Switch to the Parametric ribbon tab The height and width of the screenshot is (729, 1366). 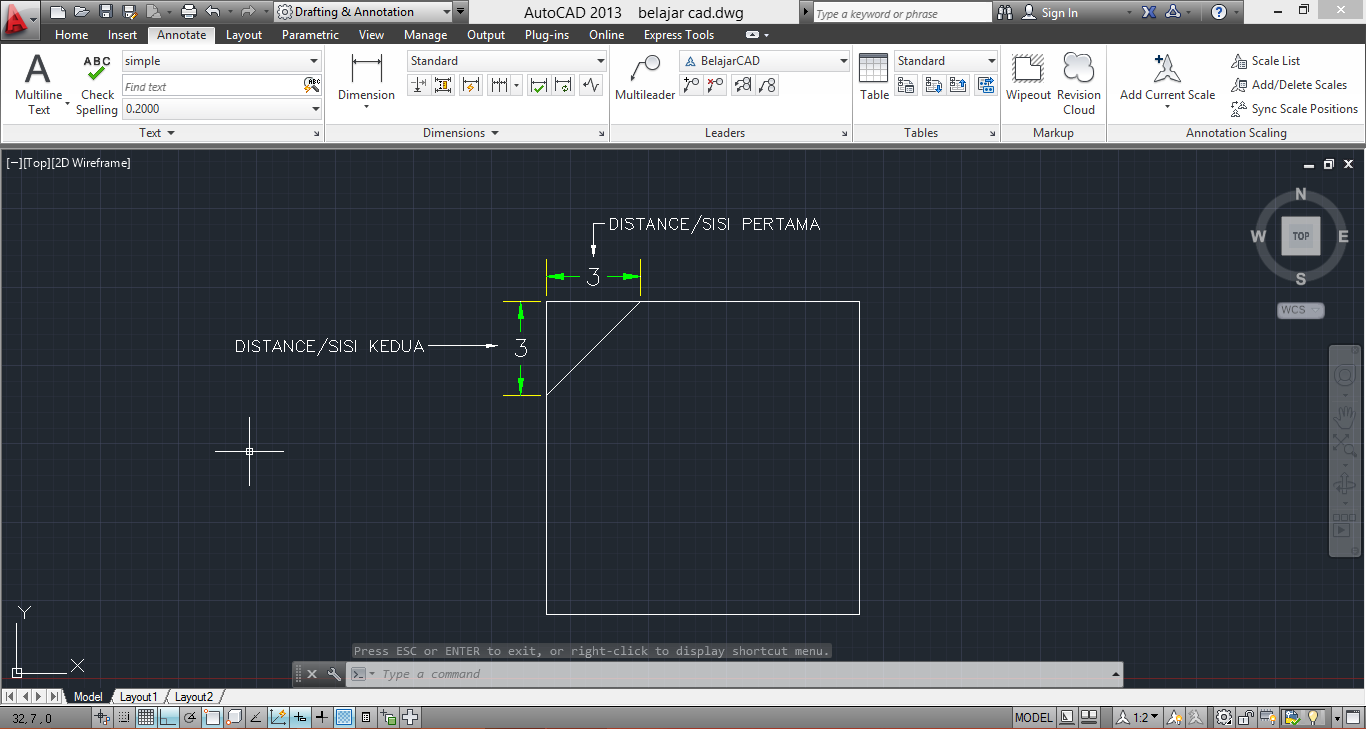coord(310,34)
